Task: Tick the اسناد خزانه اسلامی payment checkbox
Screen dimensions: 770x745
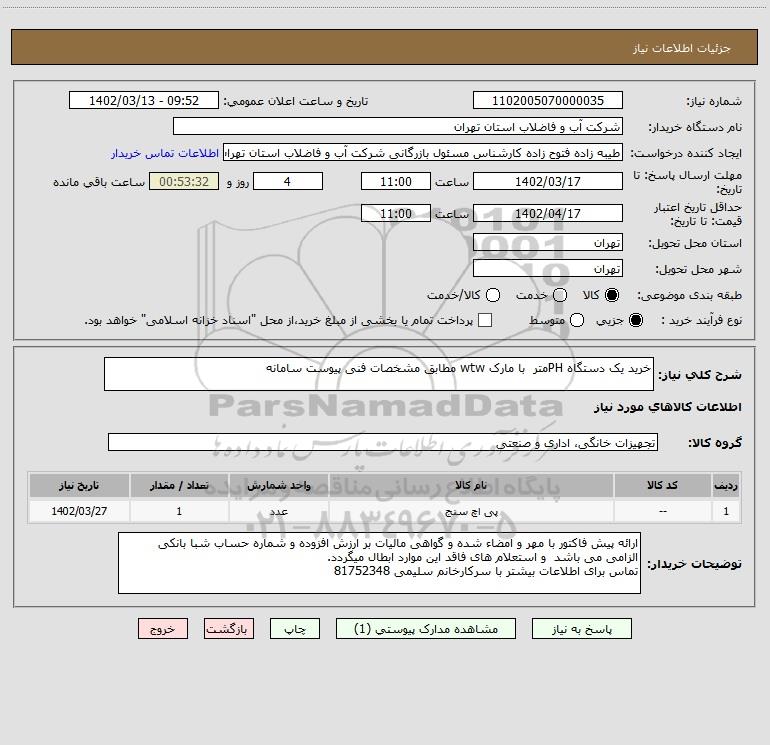Action: [x=485, y=320]
